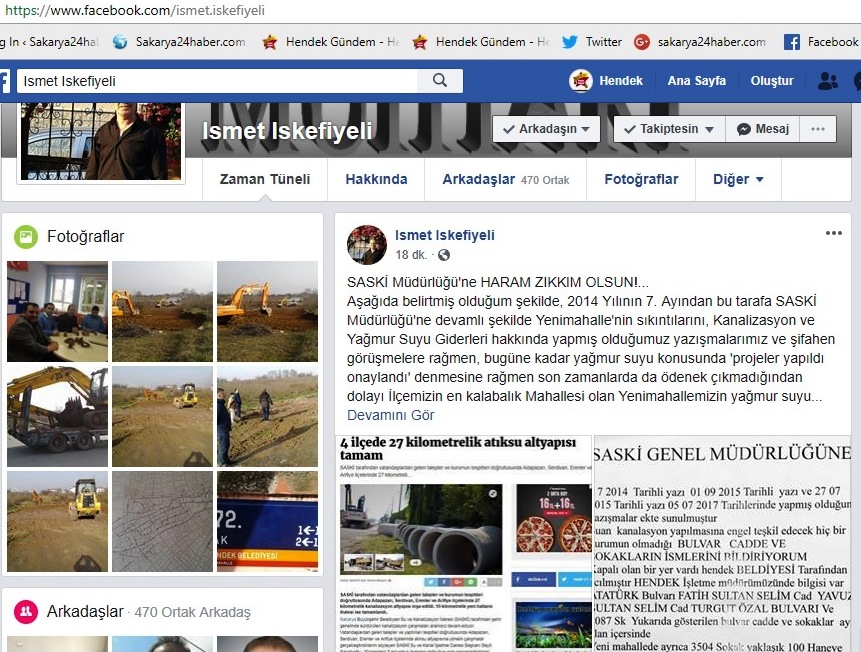Expand the Takiptesin follow dropdown
Image resolution: width=861 pixels, height=652 pixels.
coord(669,129)
